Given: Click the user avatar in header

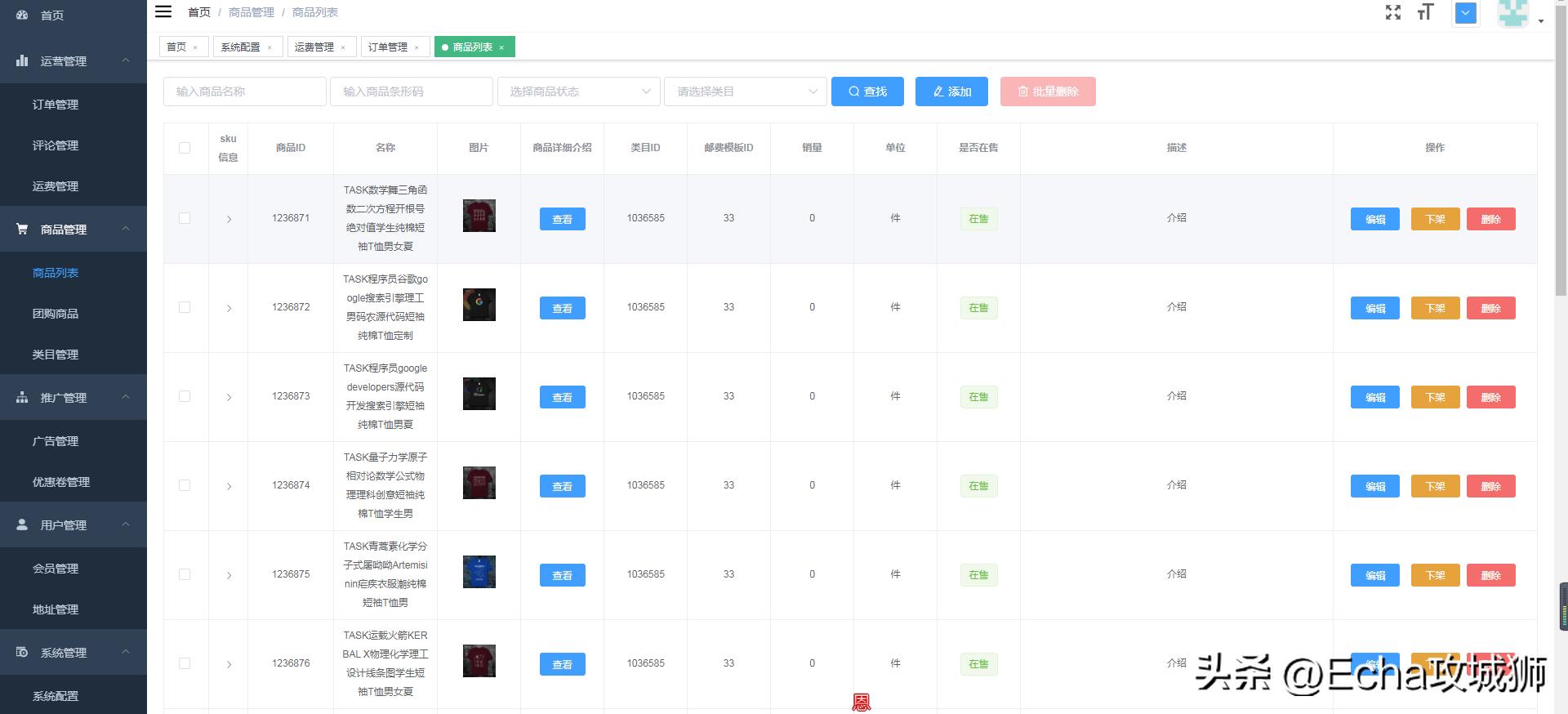Looking at the screenshot, I should 1512,14.
